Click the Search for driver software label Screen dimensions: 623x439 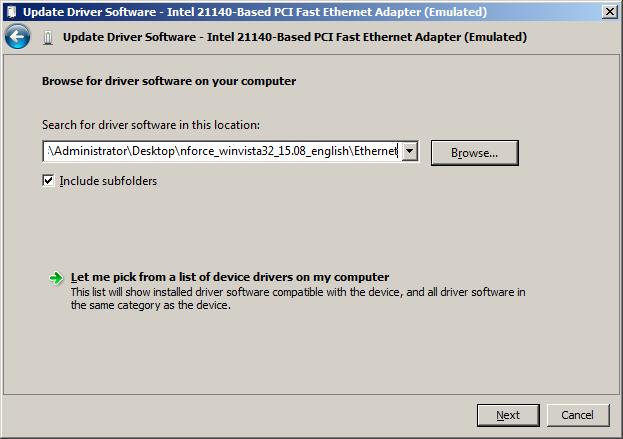(151, 125)
